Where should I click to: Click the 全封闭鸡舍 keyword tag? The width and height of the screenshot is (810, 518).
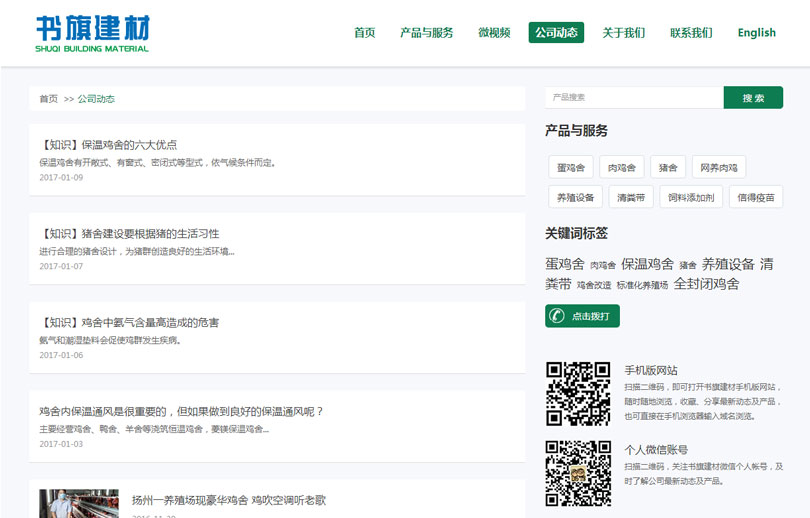click(706, 284)
